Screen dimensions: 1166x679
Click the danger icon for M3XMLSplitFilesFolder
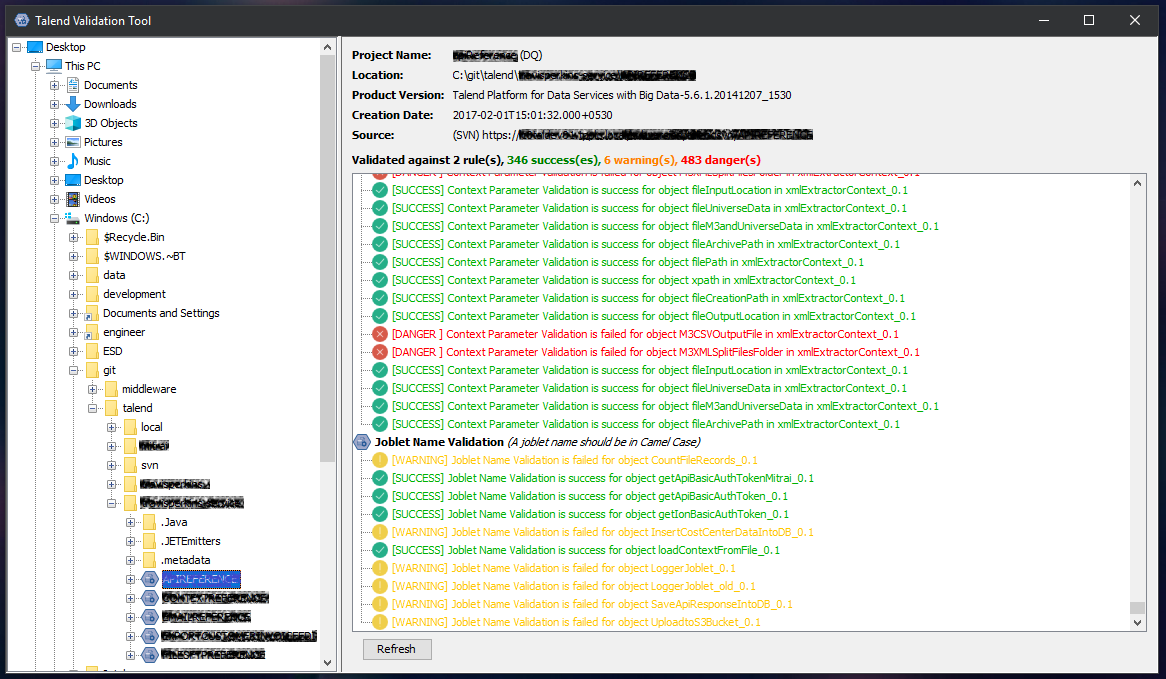coord(379,351)
